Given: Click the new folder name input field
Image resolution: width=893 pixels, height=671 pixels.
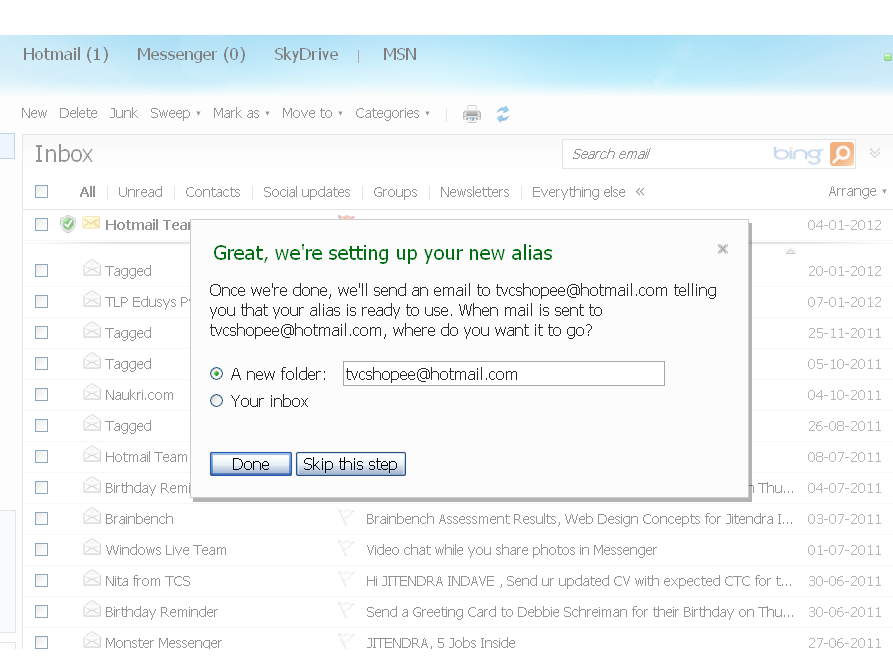Looking at the screenshot, I should pos(503,374).
